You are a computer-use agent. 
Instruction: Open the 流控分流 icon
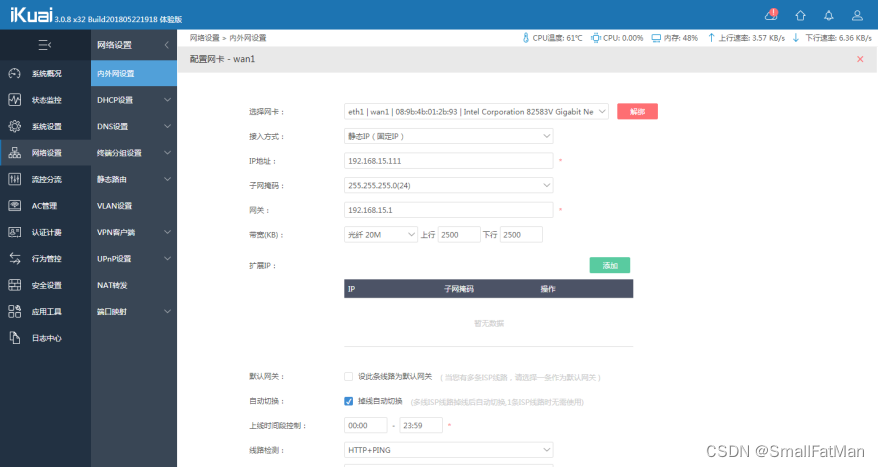pyautogui.click(x=15, y=179)
